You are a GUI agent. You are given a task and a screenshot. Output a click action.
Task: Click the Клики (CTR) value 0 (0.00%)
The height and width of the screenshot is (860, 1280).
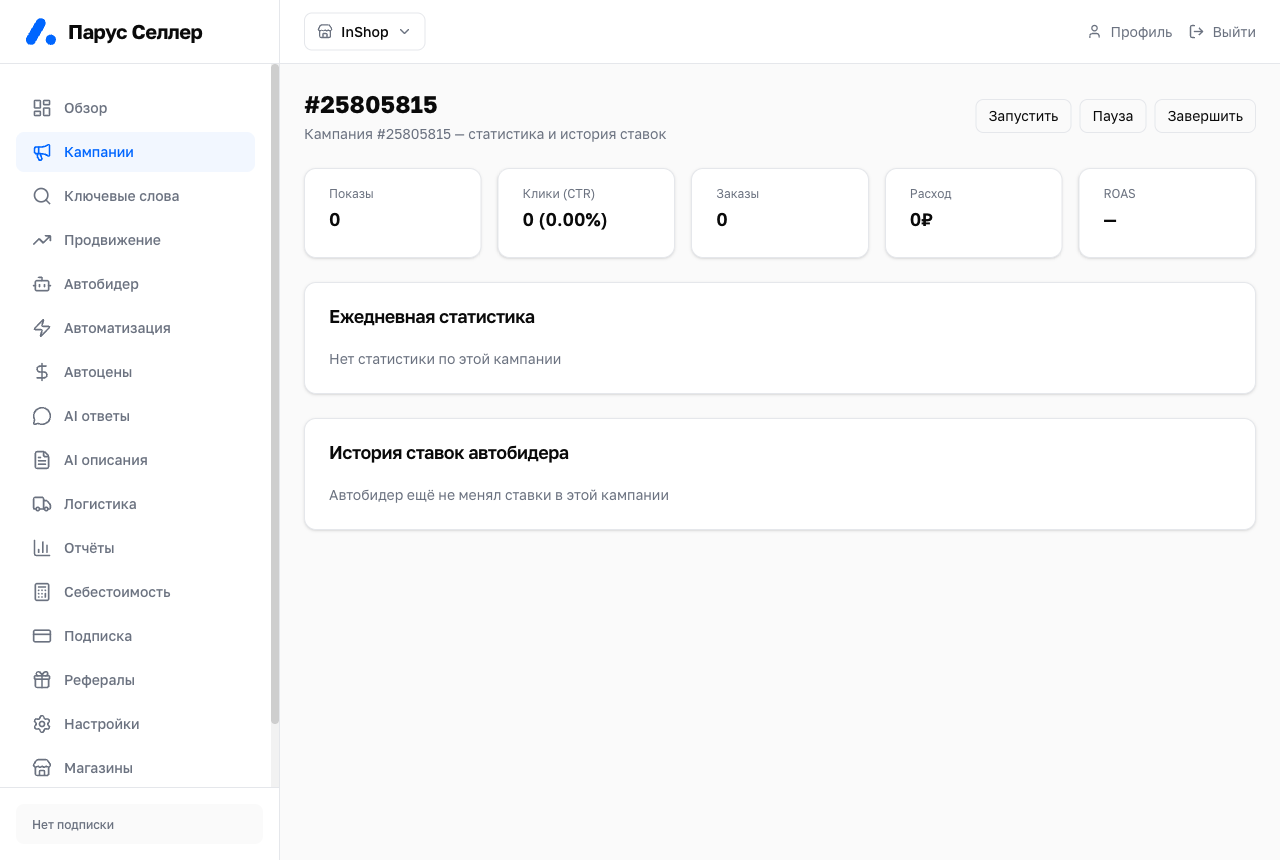[565, 220]
